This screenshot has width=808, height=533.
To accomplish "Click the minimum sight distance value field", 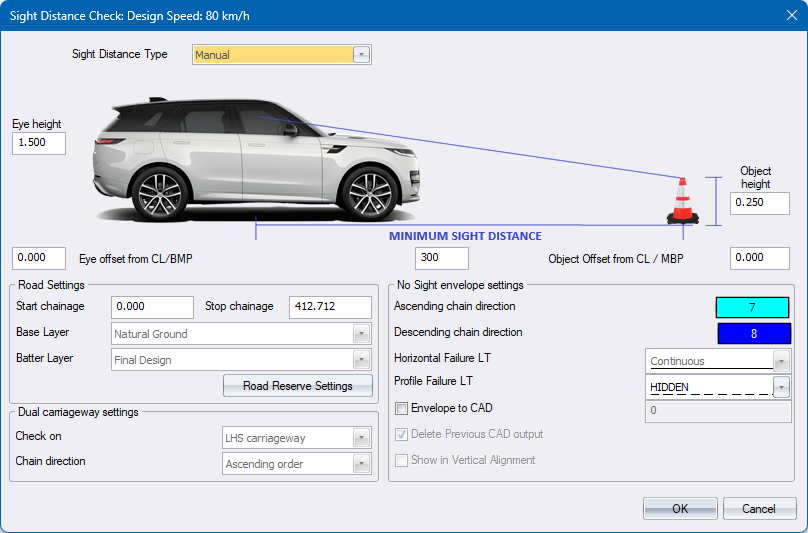I will coord(441,259).
